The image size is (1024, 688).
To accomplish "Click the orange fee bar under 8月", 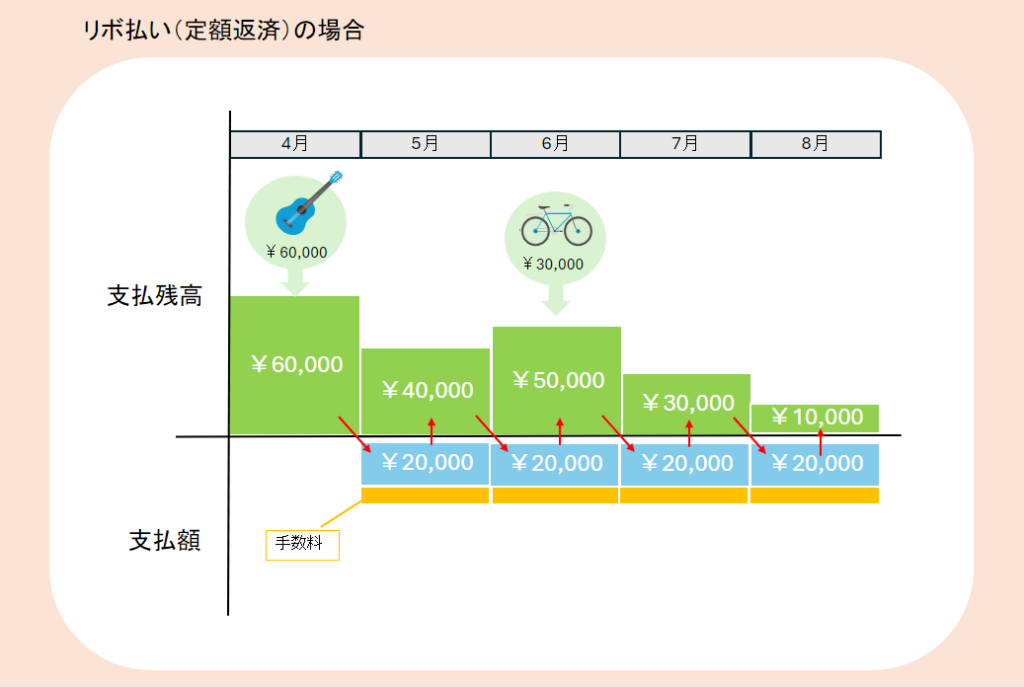I will pyautogui.click(x=815, y=495).
